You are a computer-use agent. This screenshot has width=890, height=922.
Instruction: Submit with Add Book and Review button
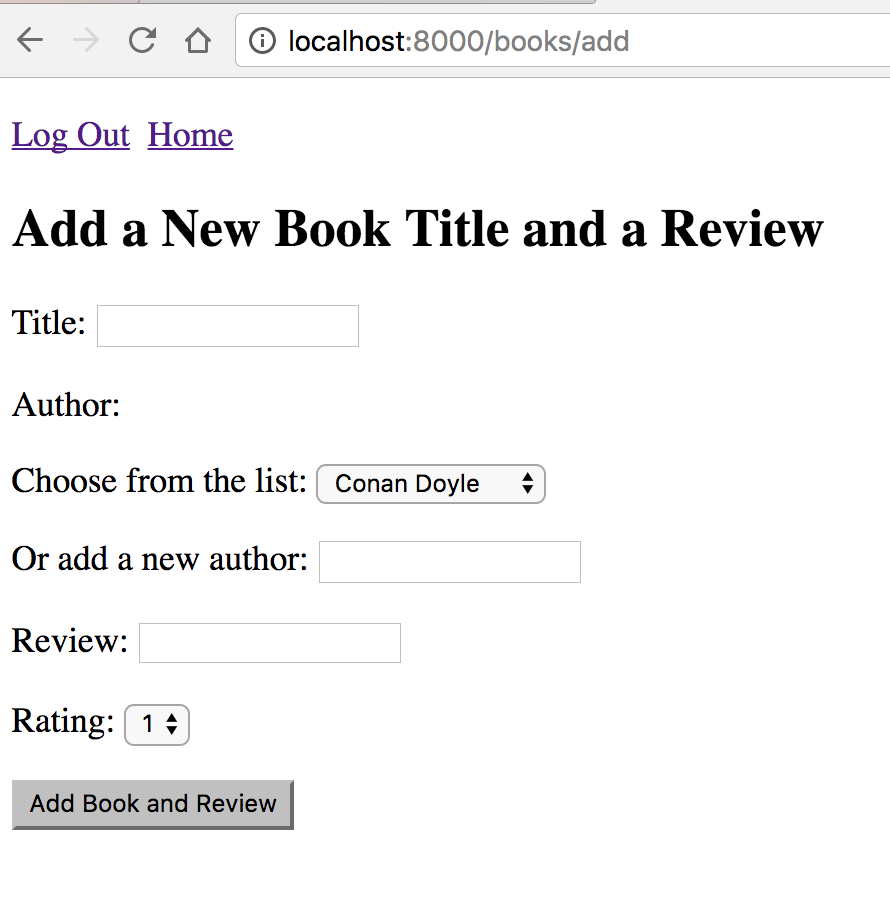click(152, 804)
